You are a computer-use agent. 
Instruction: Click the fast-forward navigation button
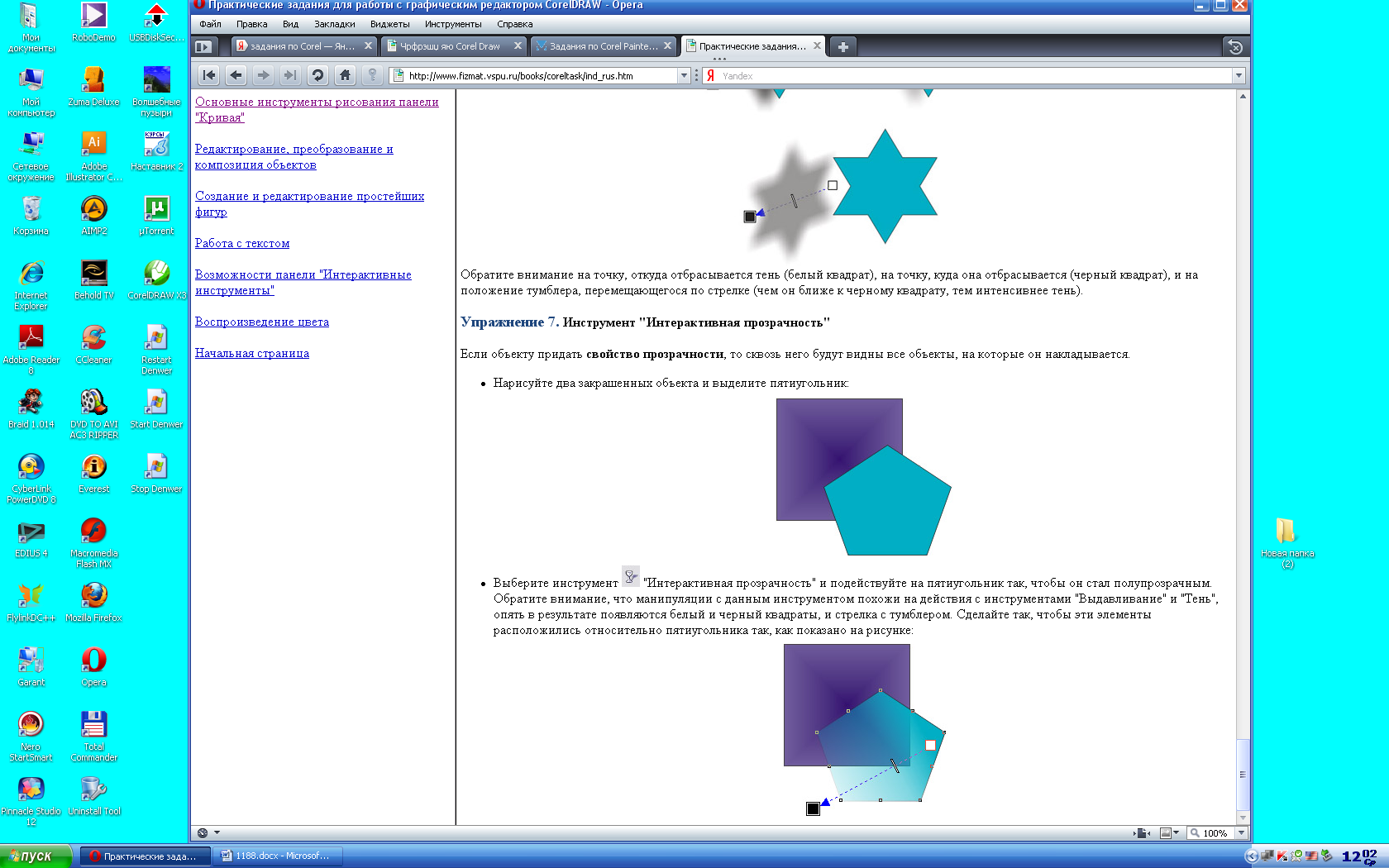(x=290, y=75)
